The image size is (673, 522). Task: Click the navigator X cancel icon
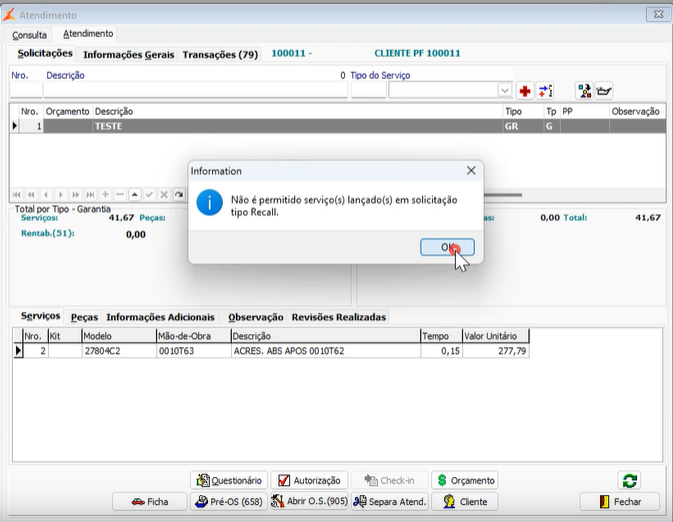point(164,195)
